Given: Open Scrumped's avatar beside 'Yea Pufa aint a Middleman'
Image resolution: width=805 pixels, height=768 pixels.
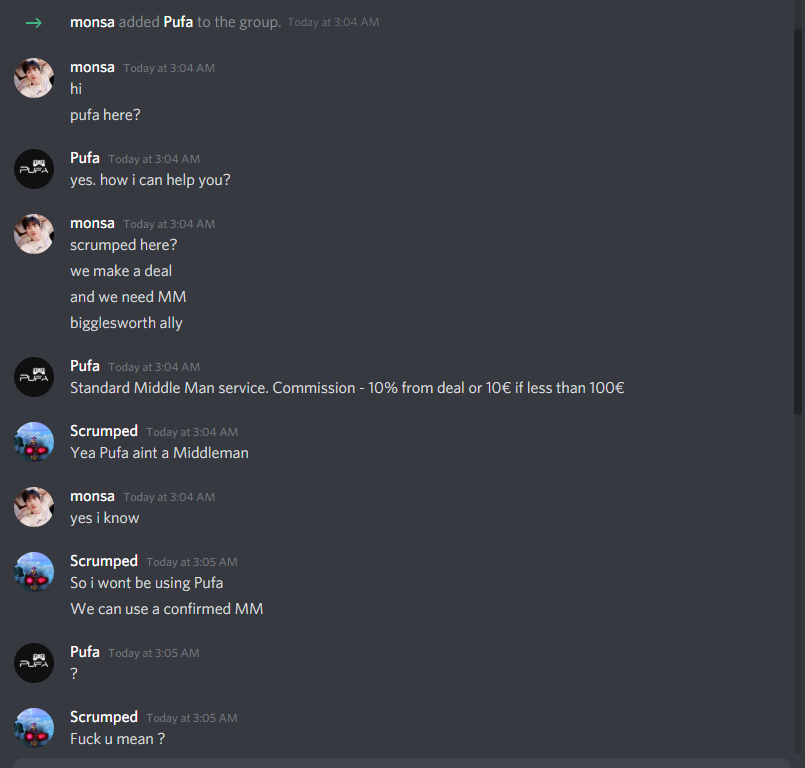Looking at the screenshot, I should (34, 441).
